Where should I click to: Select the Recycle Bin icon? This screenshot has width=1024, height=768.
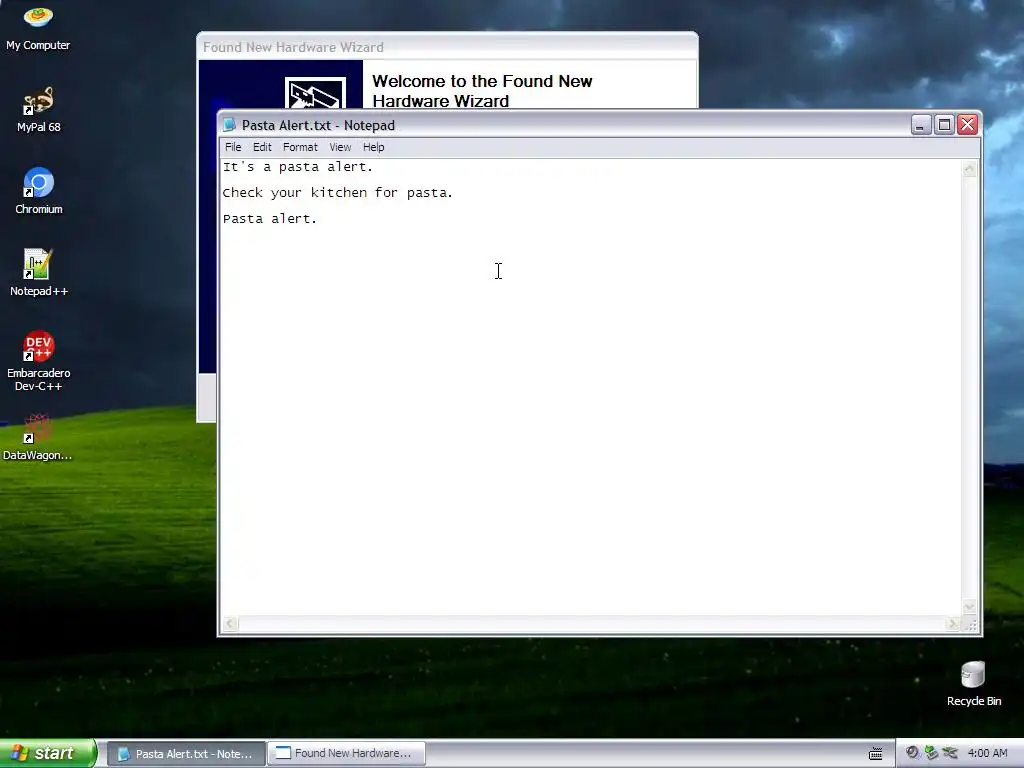[x=973, y=684]
